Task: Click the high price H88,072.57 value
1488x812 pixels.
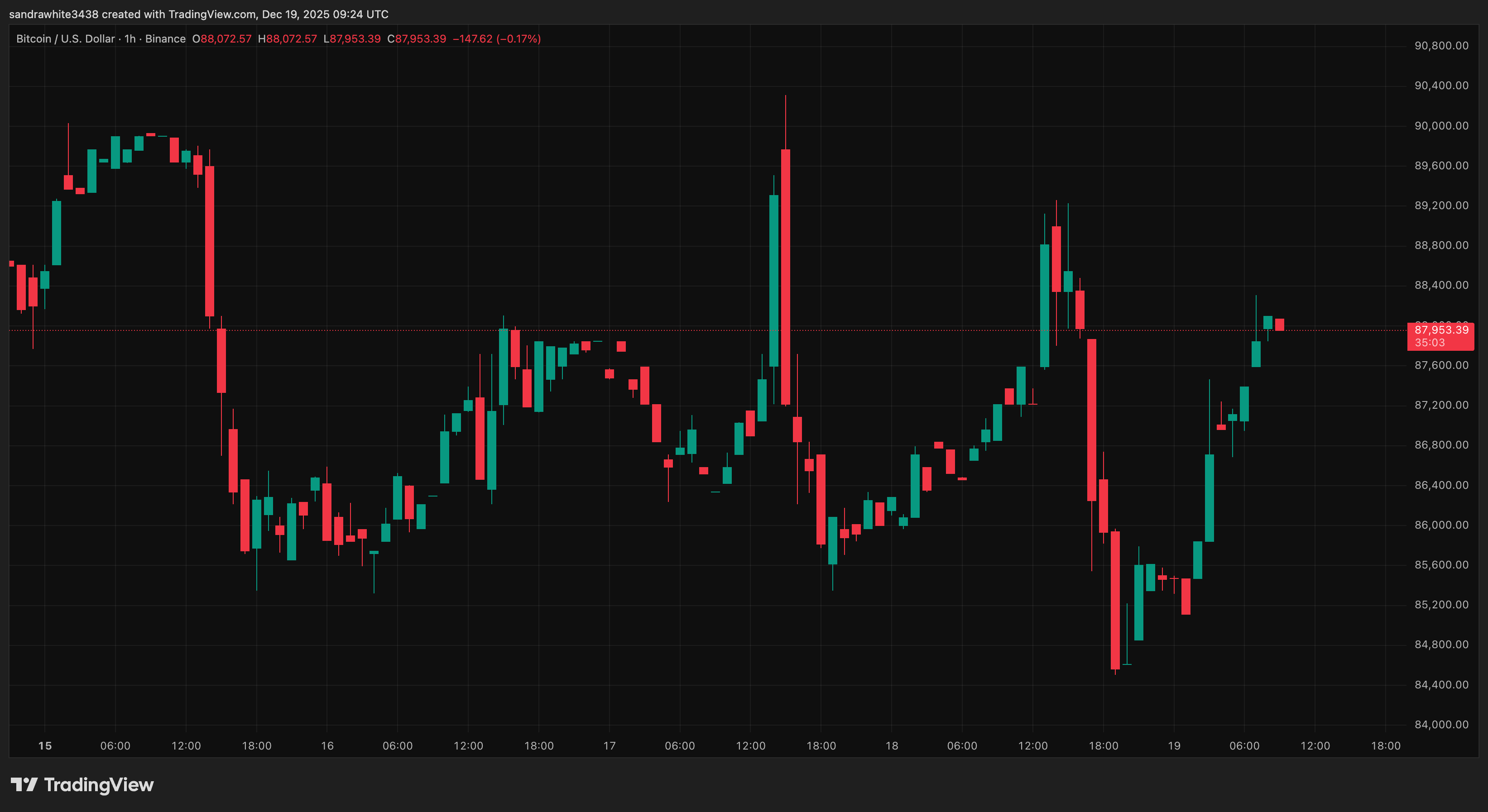Action: 288,38
